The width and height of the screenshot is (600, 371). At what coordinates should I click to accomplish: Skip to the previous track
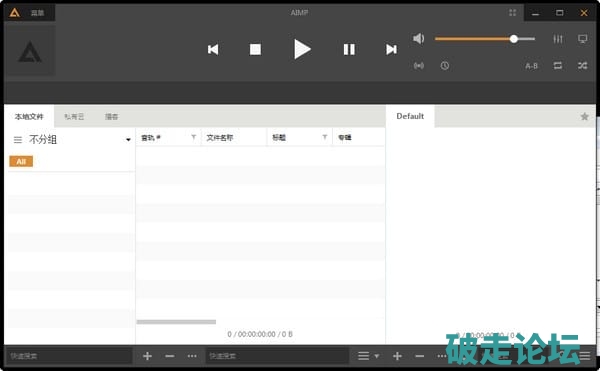click(x=213, y=49)
